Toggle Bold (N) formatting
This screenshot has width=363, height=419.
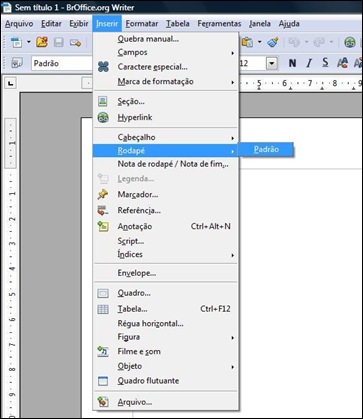pyautogui.click(x=292, y=63)
